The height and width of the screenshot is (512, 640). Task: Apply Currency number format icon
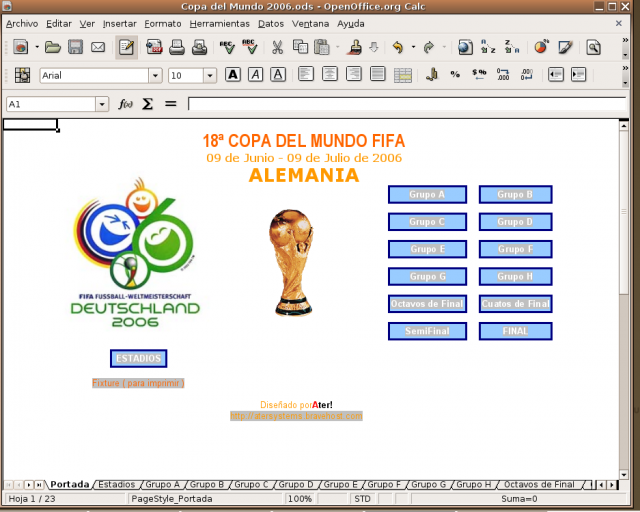[x=431, y=75]
